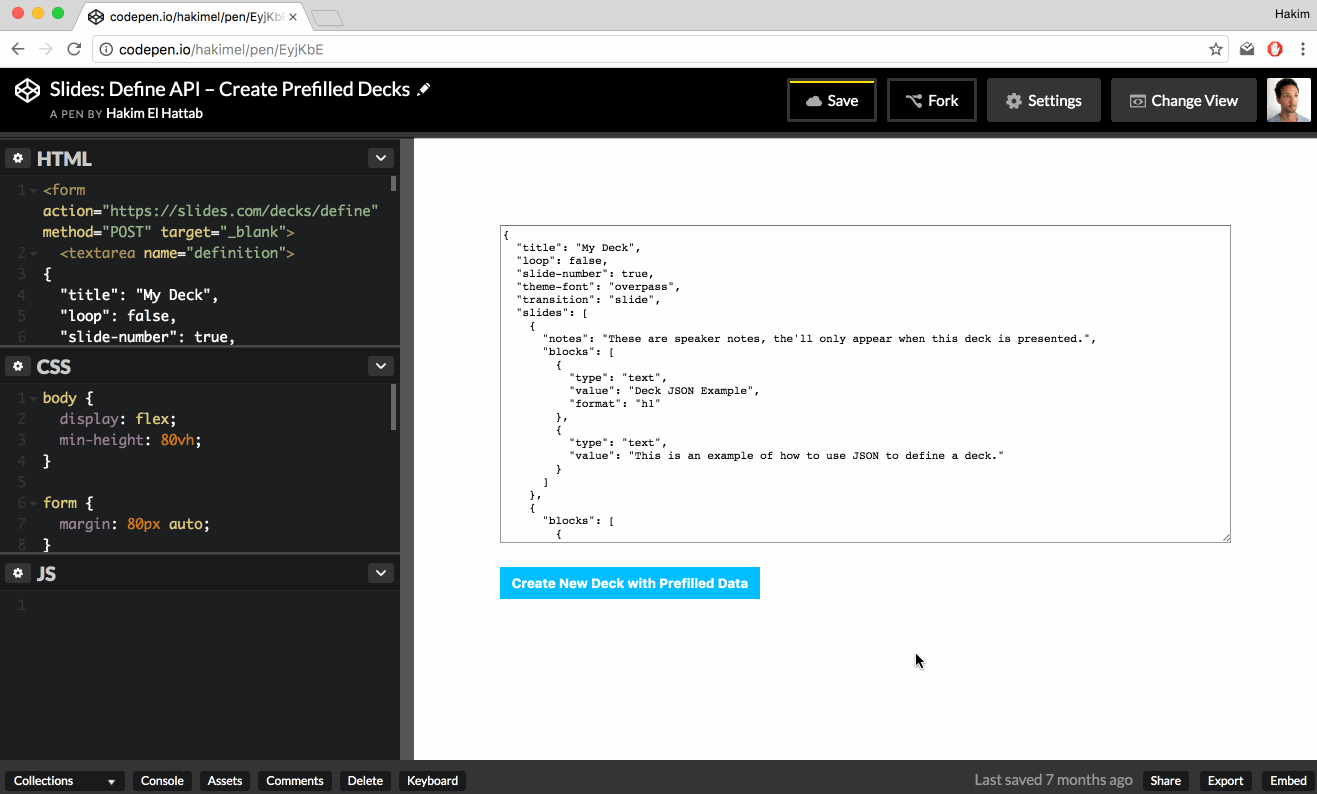This screenshot has height=794, width=1317.
Task: Open the Collections dropdown in footer
Action: coord(65,781)
